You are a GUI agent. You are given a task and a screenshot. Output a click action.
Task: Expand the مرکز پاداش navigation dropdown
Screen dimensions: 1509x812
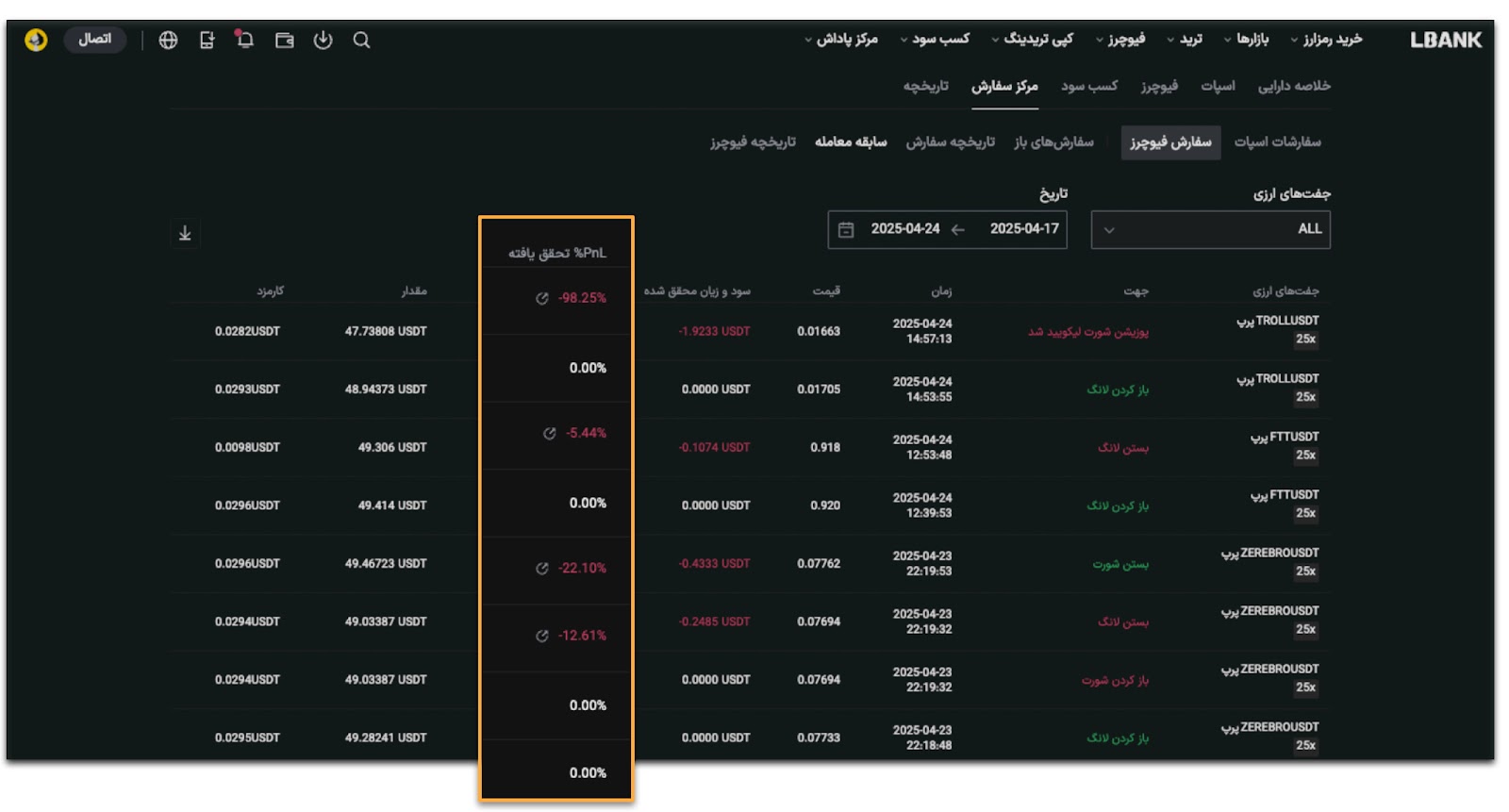pyautogui.click(x=840, y=40)
